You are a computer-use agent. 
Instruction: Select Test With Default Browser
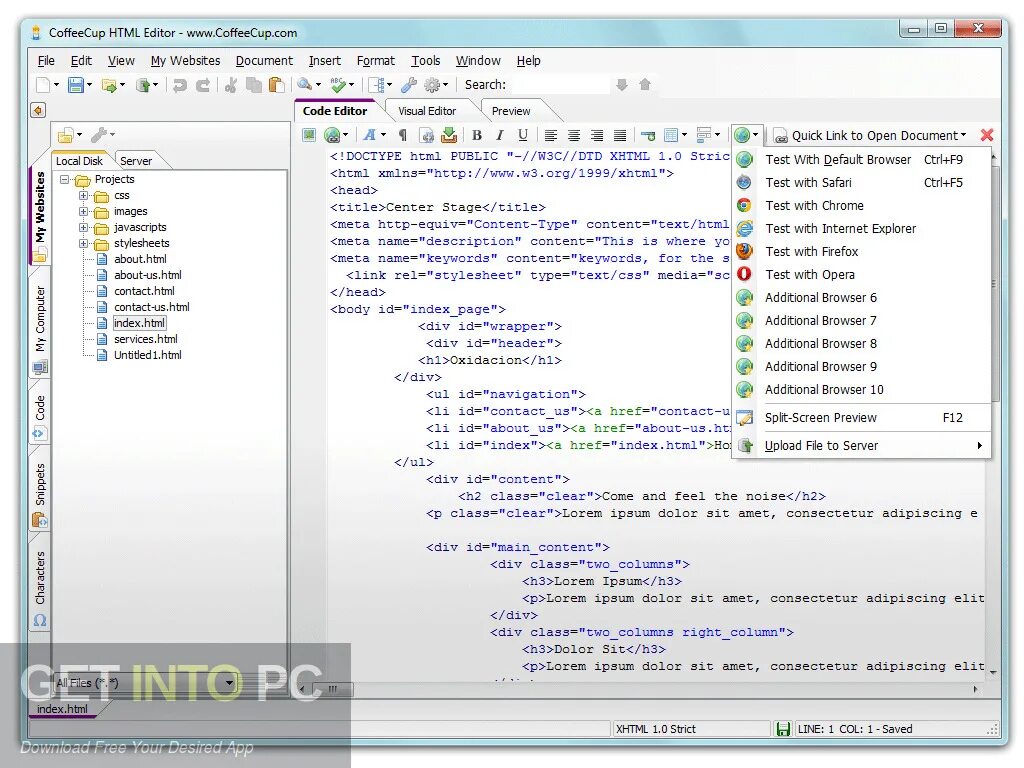coord(861,159)
